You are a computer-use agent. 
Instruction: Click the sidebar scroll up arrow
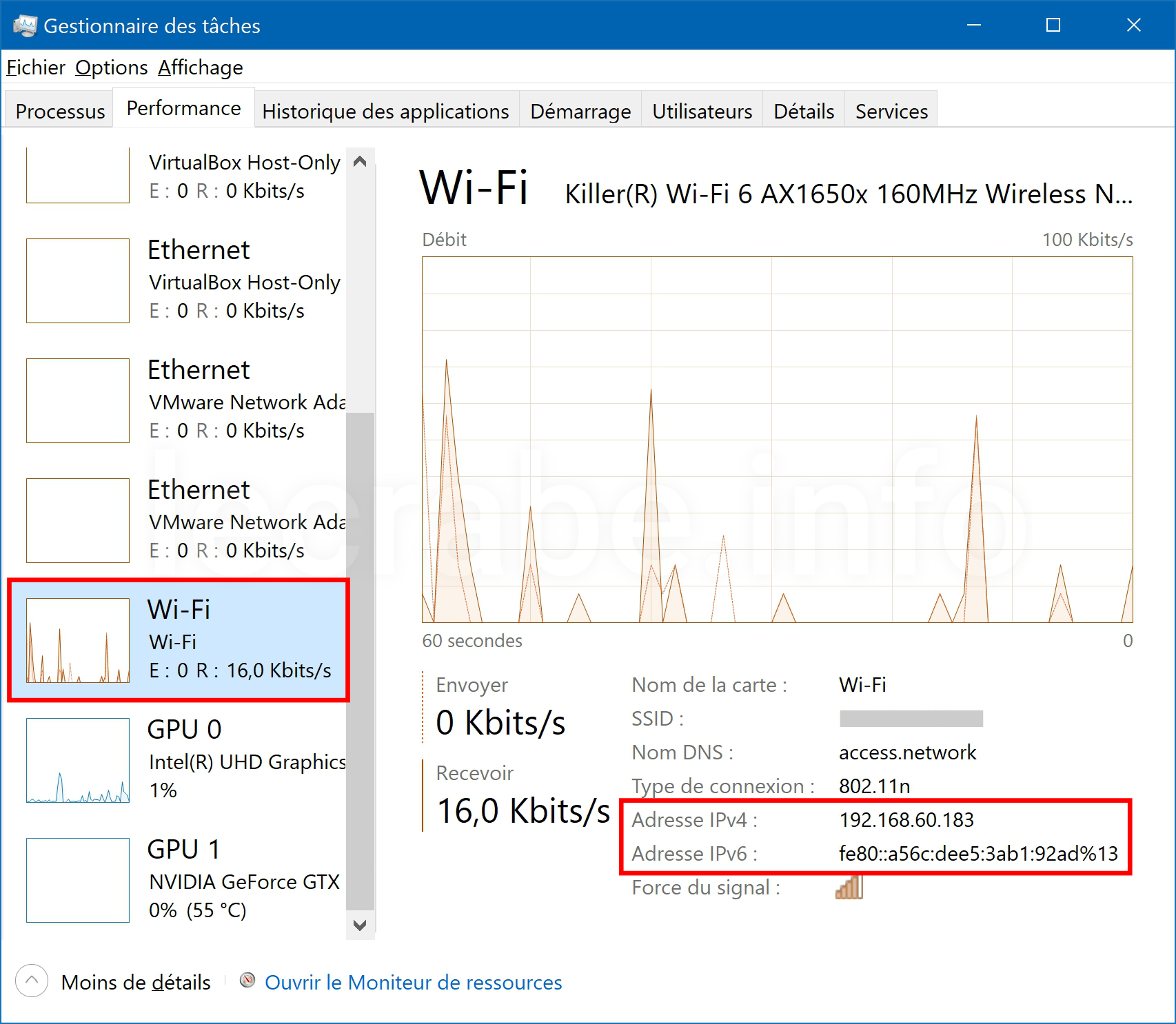[x=360, y=161]
